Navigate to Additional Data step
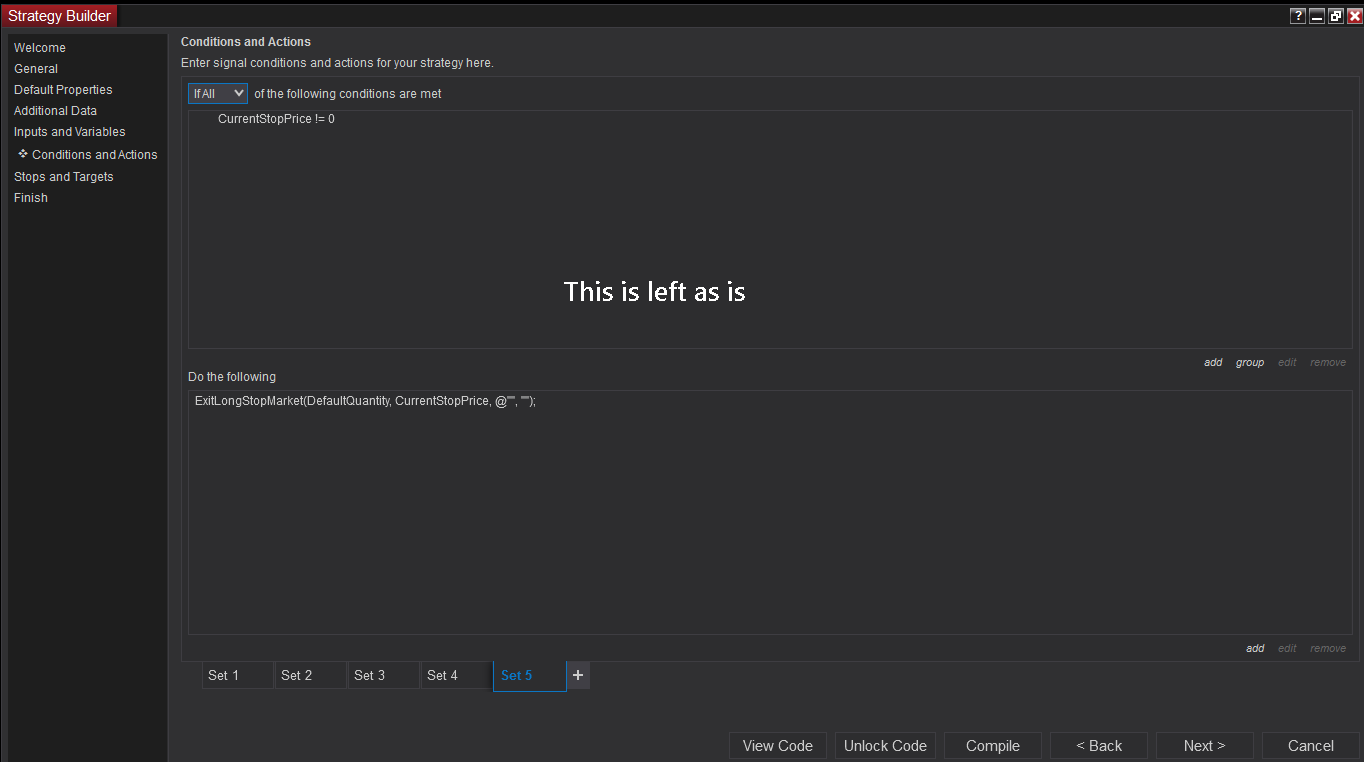 55,111
